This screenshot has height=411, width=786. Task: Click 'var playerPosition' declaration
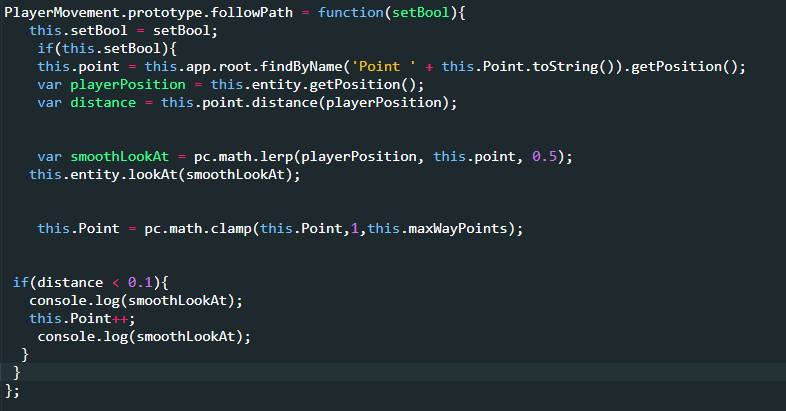point(111,85)
